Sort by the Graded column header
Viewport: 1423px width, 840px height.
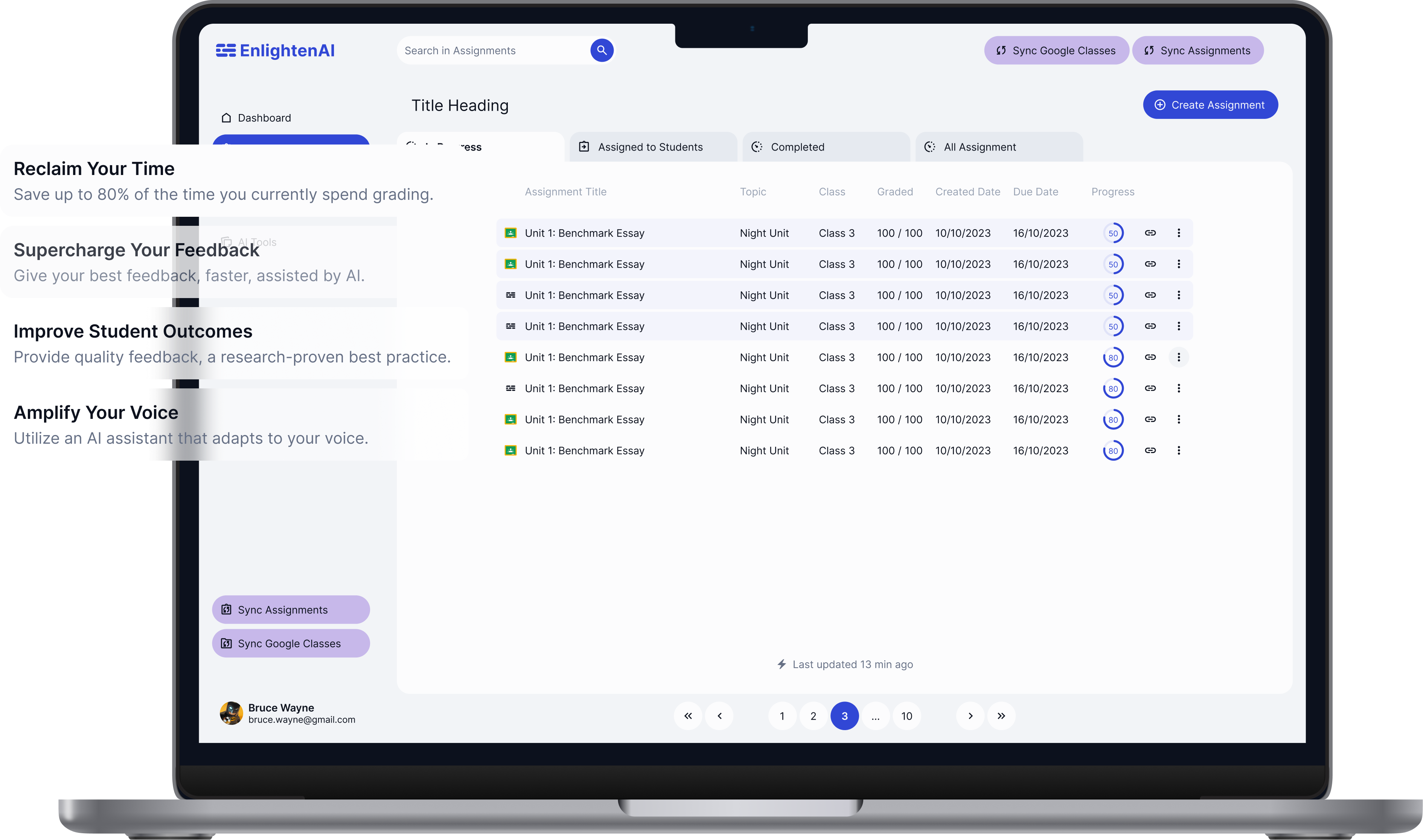tap(895, 192)
